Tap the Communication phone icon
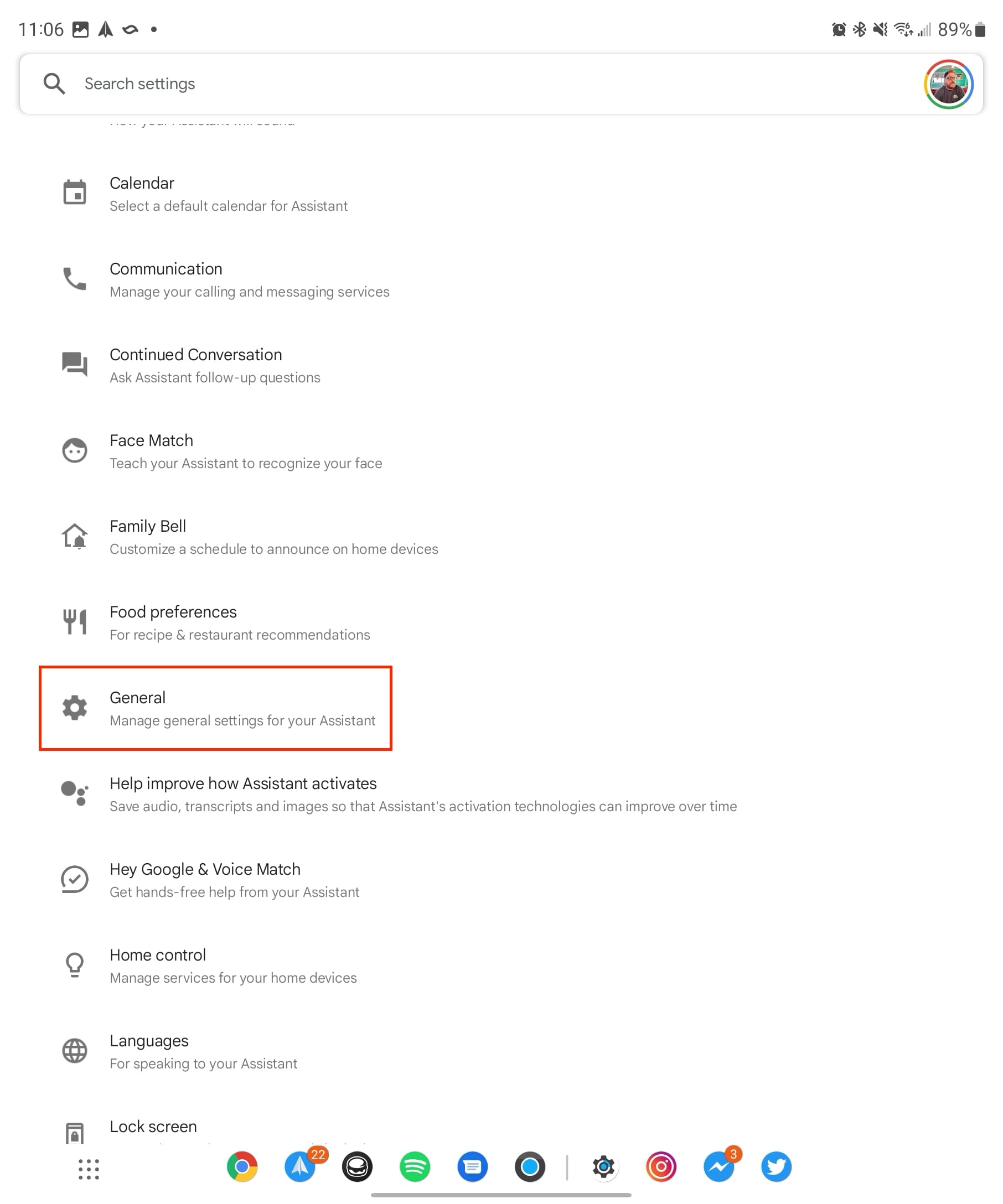Viewport: 1003px width, 1204px height. [x=75, y=279]
